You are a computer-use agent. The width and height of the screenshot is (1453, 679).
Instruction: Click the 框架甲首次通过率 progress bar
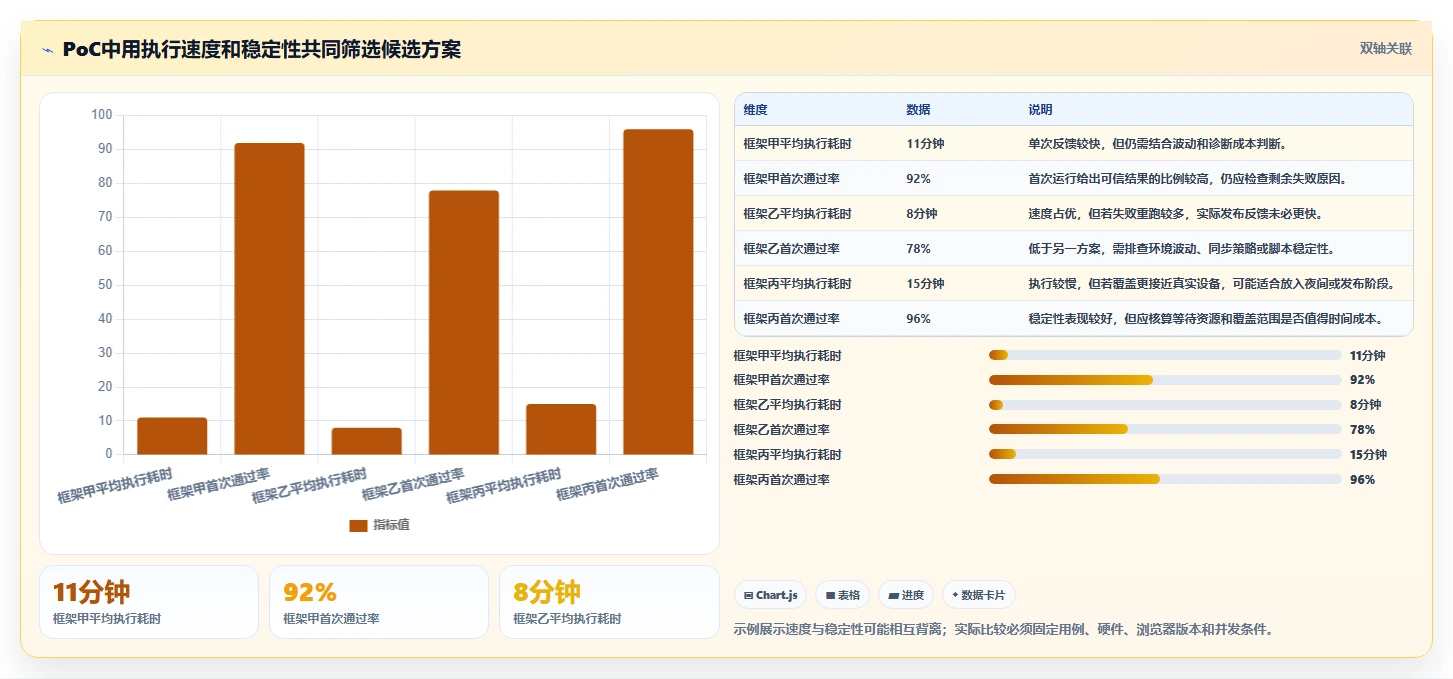point(1165,380)
